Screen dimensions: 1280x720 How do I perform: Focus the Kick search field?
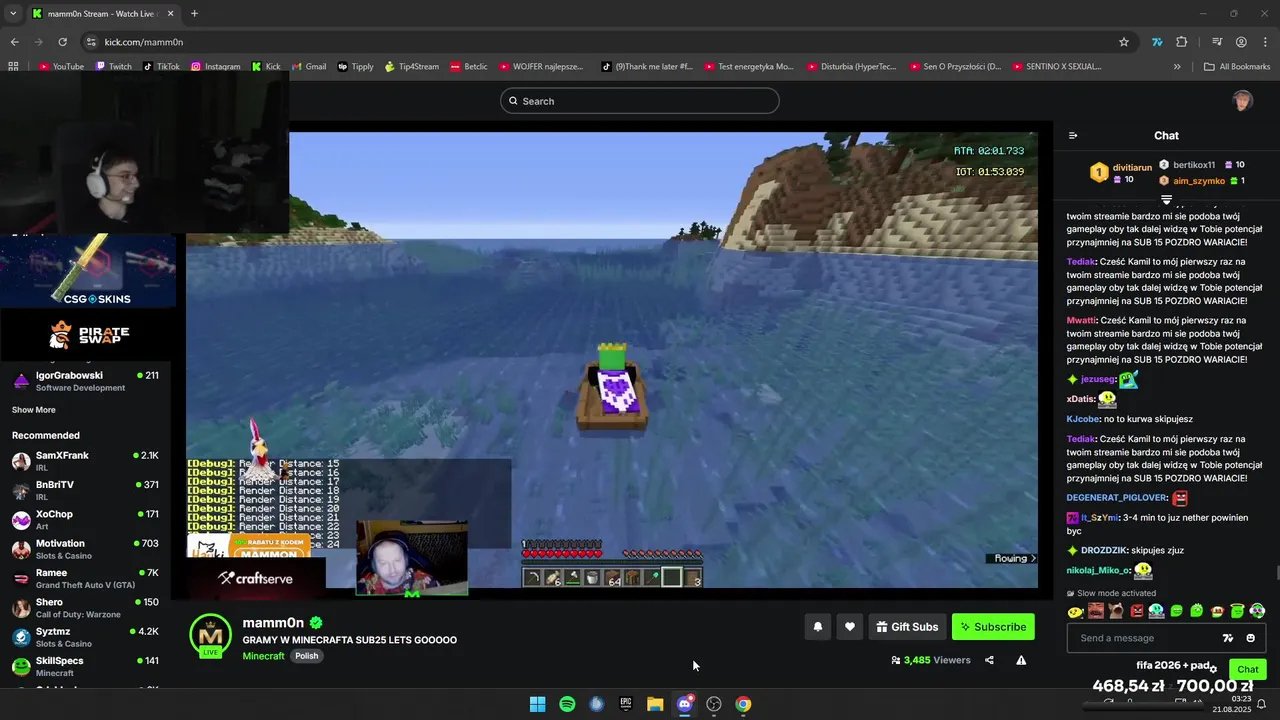click(640, 101)
